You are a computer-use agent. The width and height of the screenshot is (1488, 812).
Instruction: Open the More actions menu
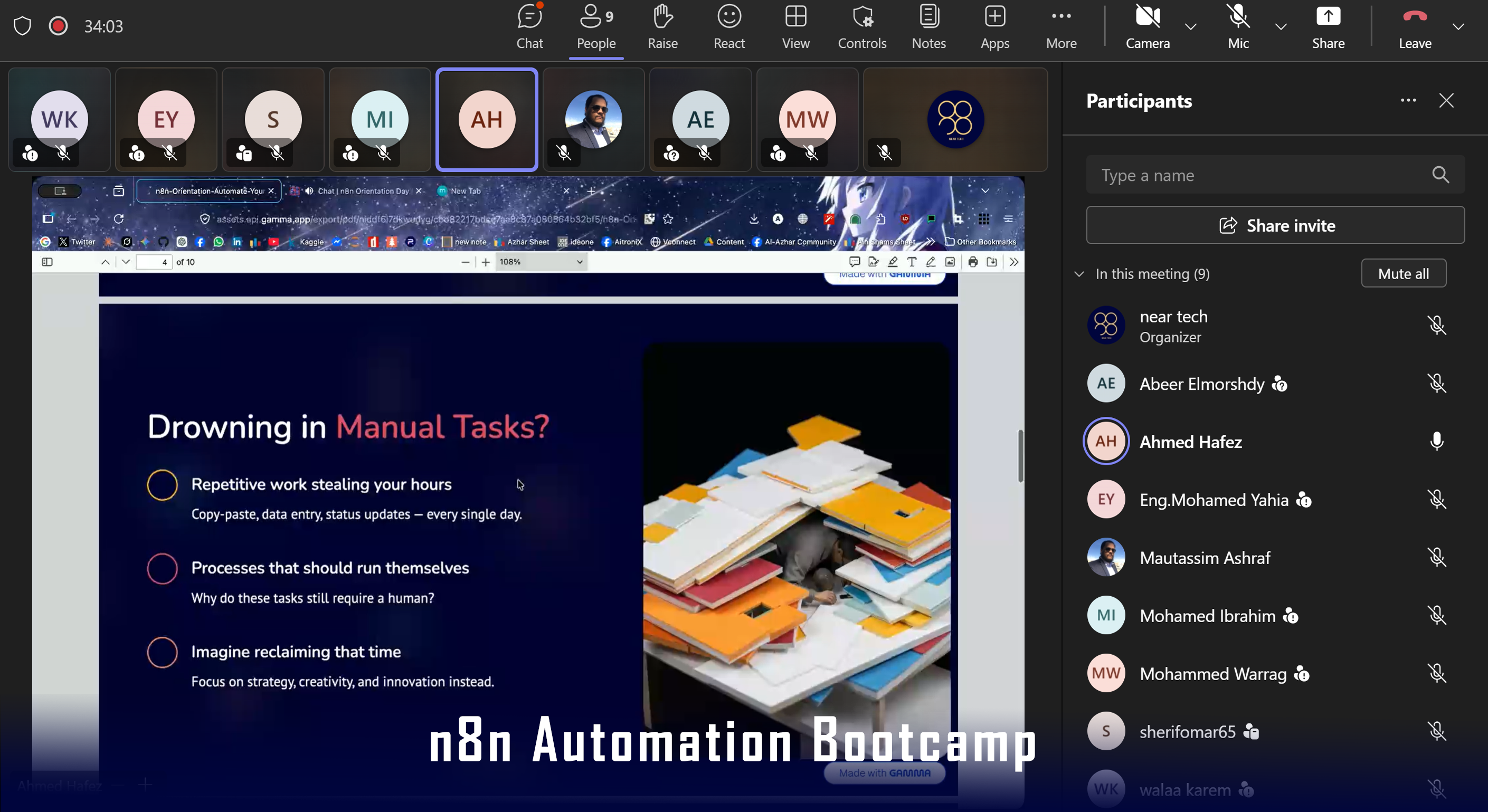click(x=1061, y=27)
